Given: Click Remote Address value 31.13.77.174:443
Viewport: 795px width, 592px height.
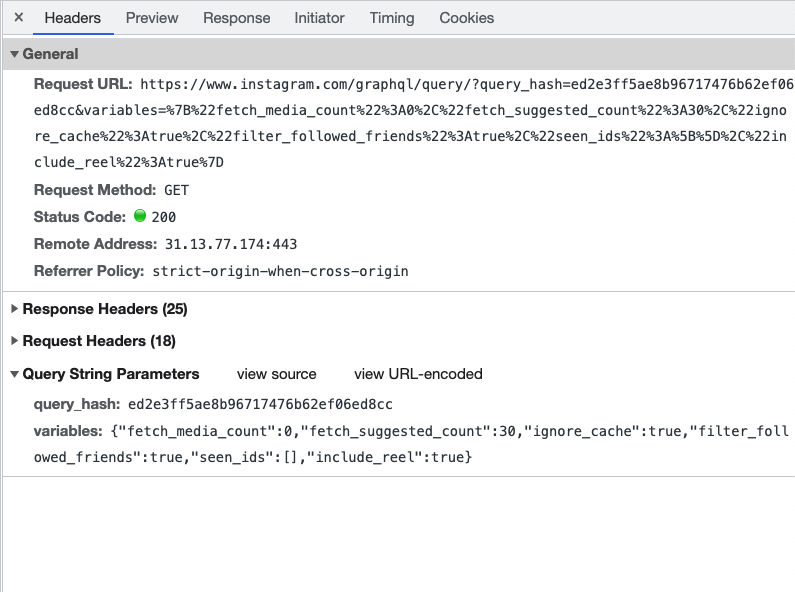Looking at the screenshot, I should [x=231, y=244].
